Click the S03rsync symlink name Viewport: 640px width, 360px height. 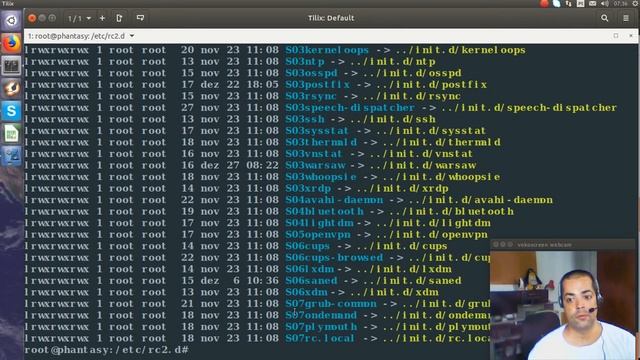(x=311, y=96)
